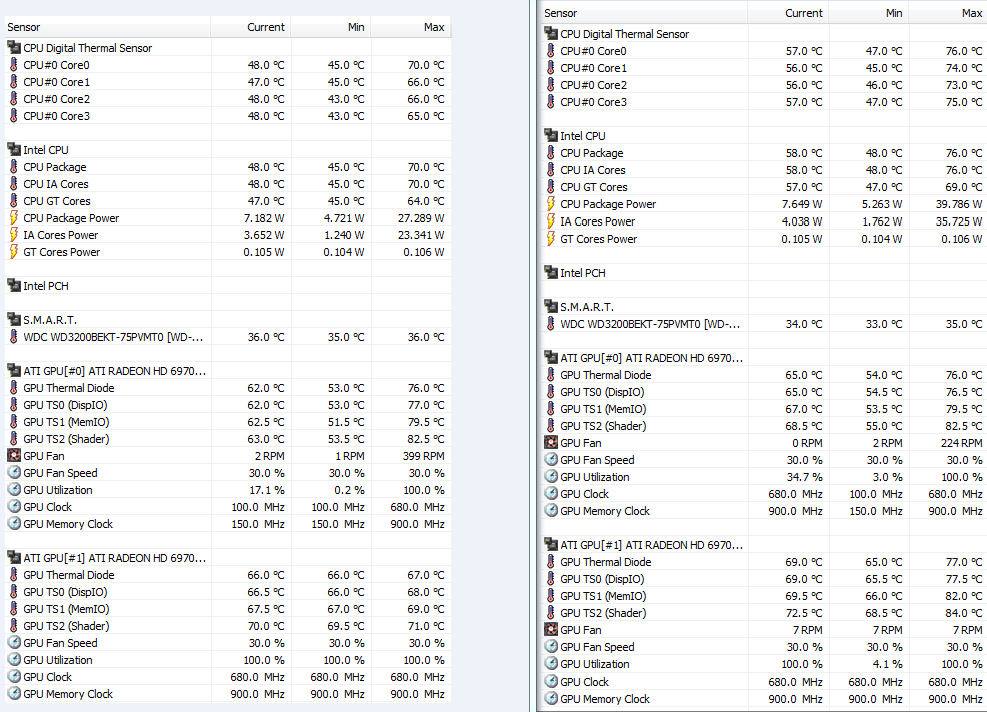Click the GPU Fan icon showing 399 RPM max
The image size is (987, 712).
click(14, 456)
